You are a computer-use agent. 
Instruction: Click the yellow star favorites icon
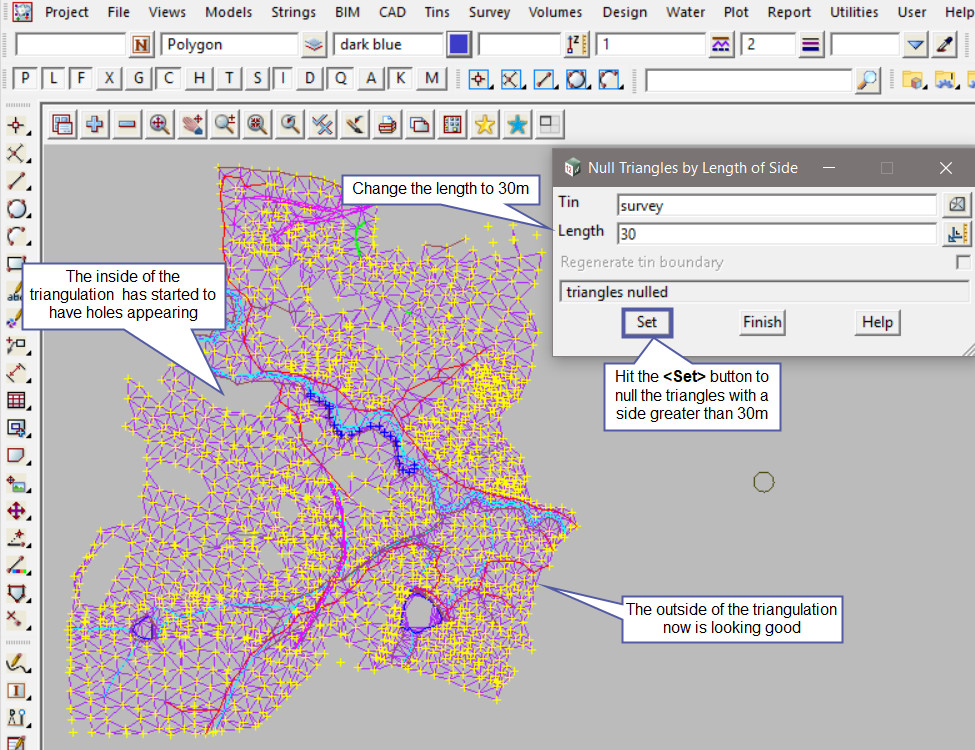click(485, 125)
